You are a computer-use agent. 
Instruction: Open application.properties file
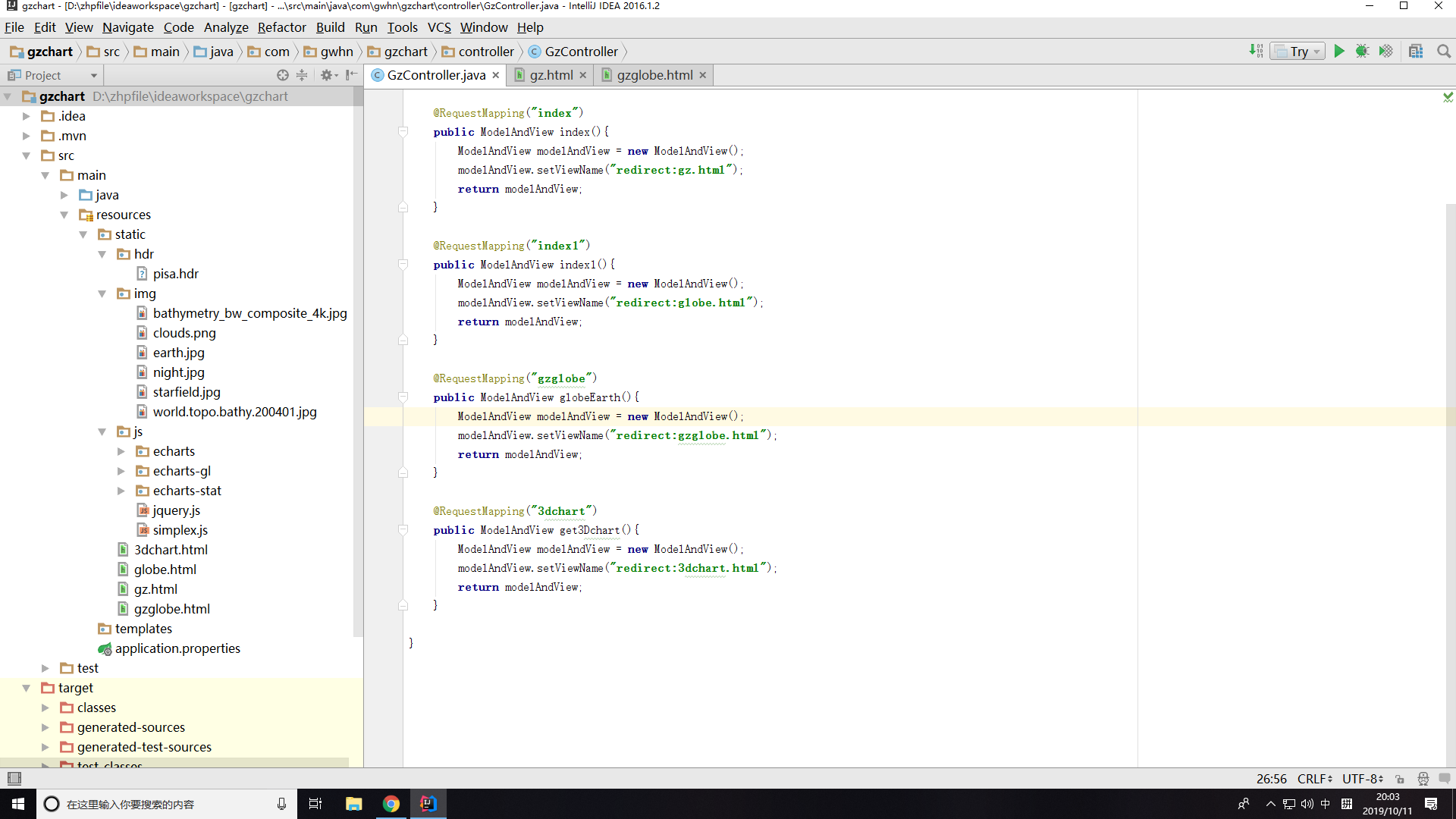click(177, 648)
